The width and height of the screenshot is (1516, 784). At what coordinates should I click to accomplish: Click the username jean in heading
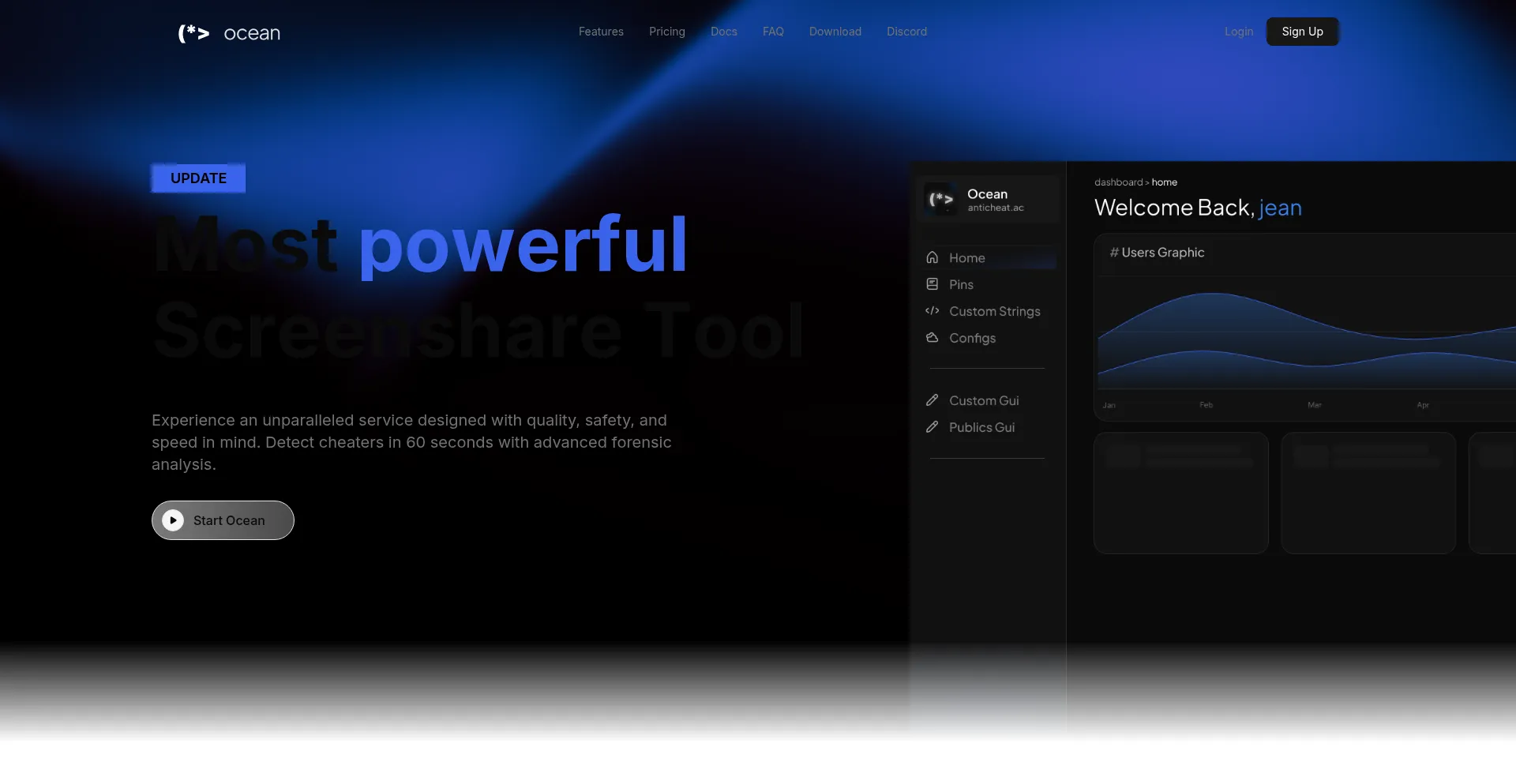1280,208
